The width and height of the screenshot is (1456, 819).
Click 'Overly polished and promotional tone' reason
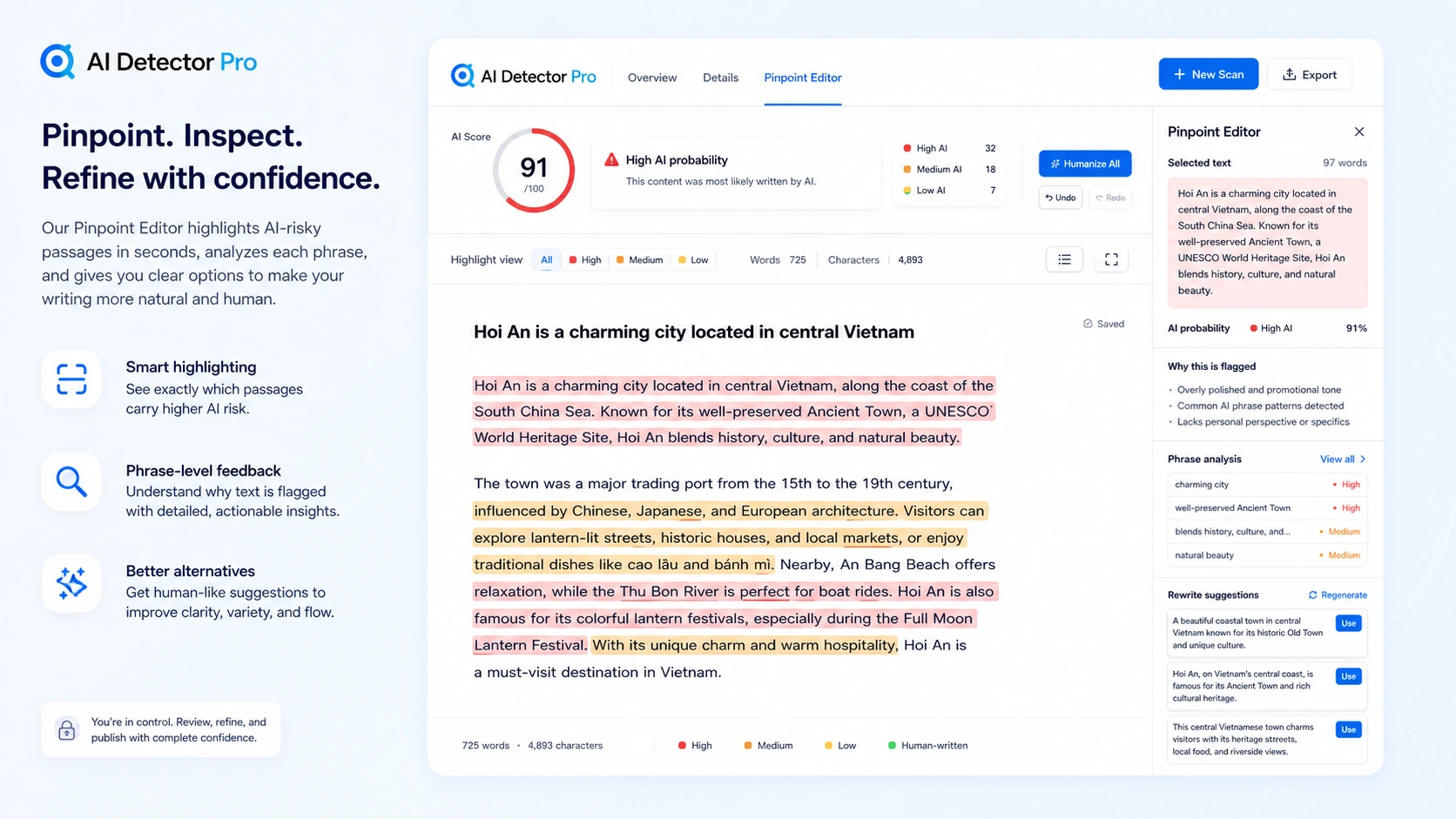pos(1259,390)
